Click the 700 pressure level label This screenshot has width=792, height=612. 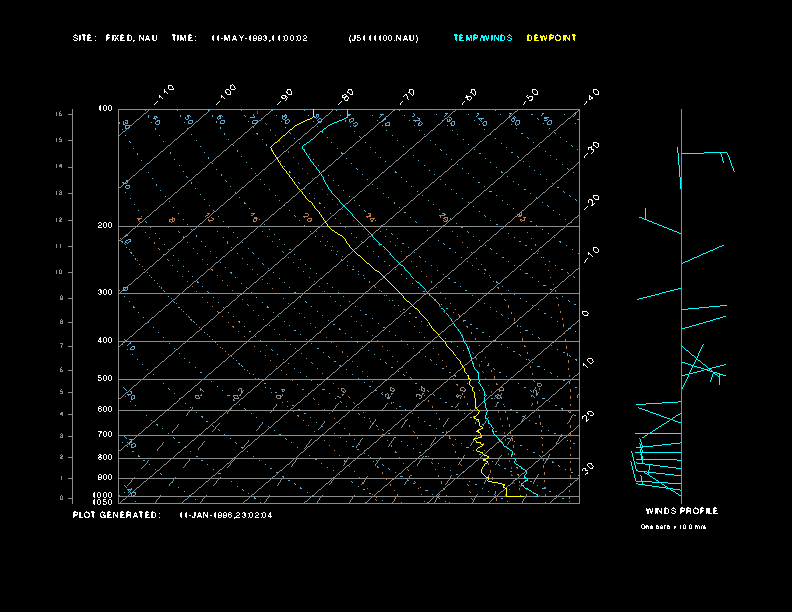coord(104,435)
